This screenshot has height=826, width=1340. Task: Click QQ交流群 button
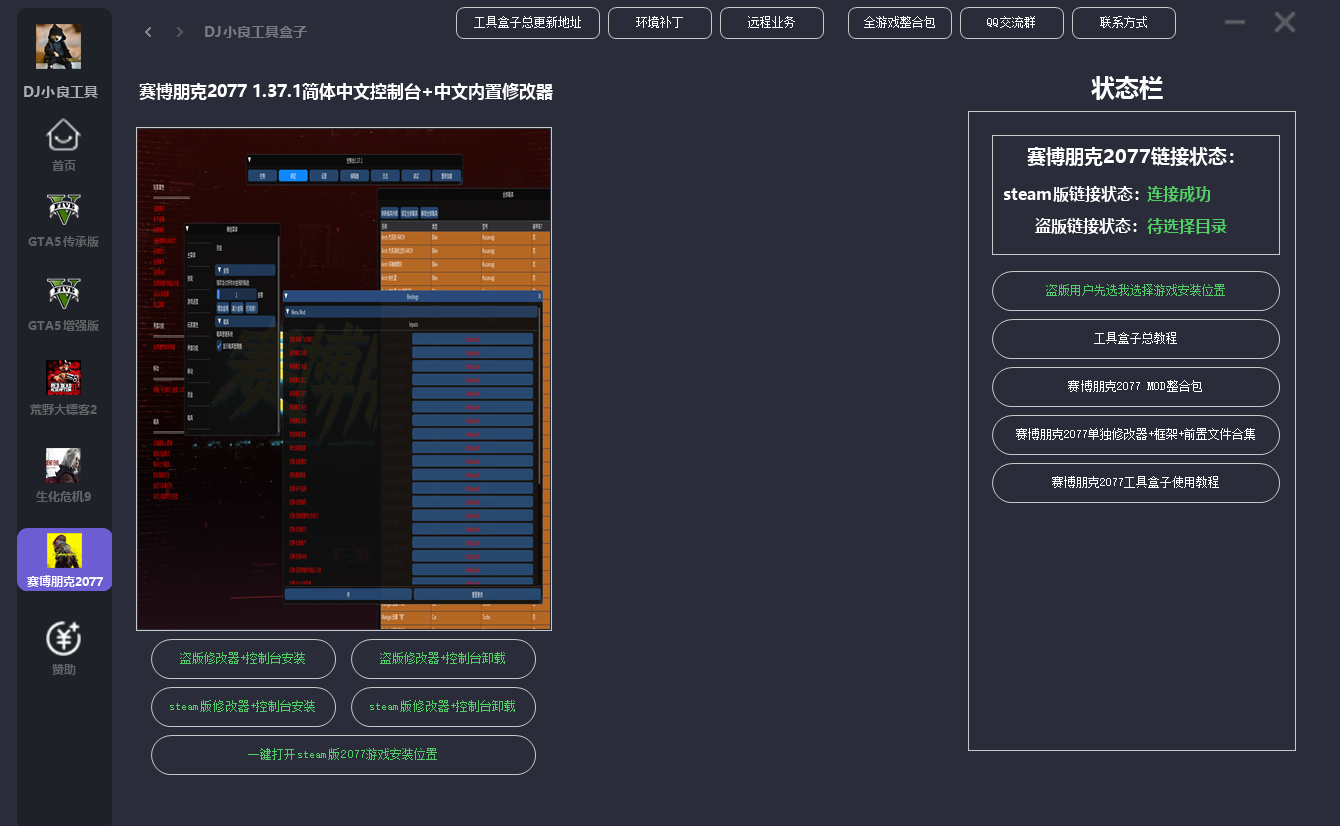[x=1012, y=23]
